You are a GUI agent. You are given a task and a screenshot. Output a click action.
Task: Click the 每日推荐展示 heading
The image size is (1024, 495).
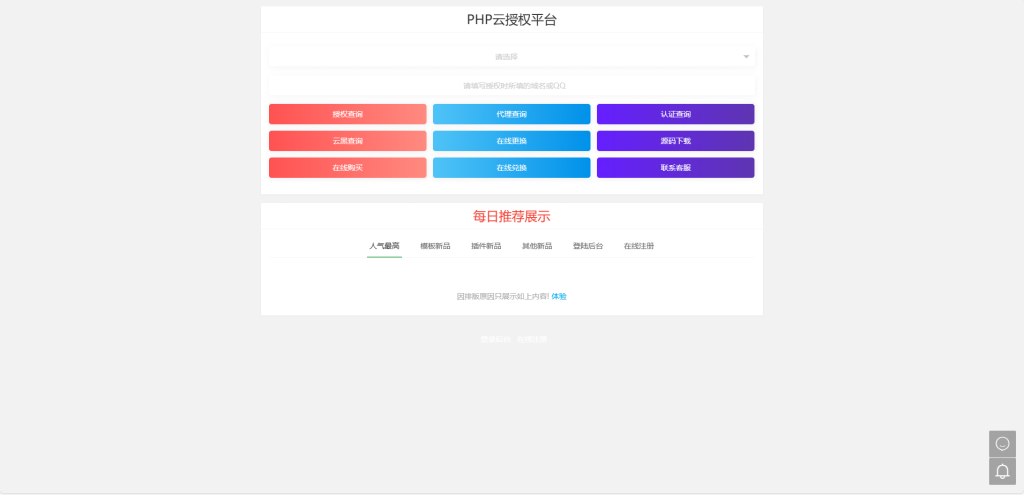pyautogui.click(x=511, y=216)
